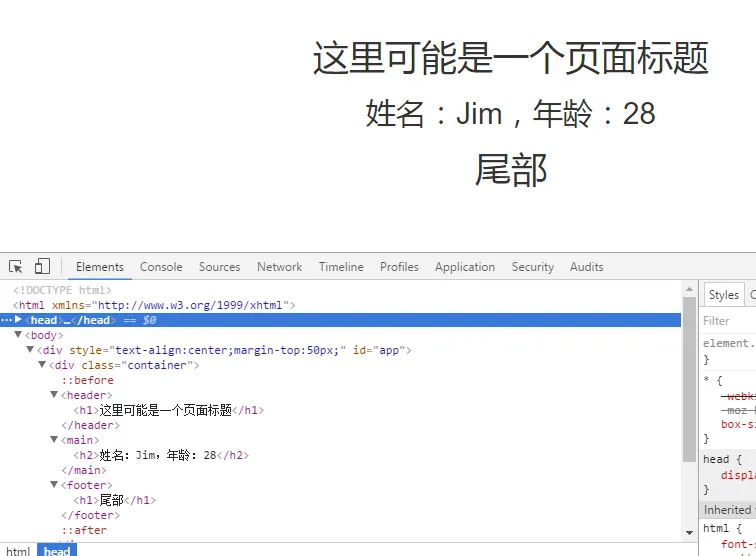756x556 pixels.
Task: Switch to the Security tab
Action: (533, 267)
